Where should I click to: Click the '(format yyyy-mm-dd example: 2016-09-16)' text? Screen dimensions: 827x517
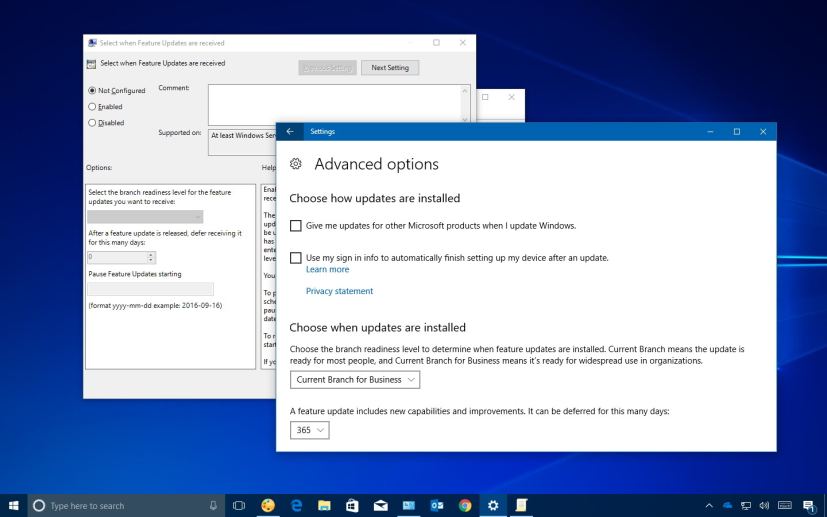pyautogui.click(x=155, y=305)
